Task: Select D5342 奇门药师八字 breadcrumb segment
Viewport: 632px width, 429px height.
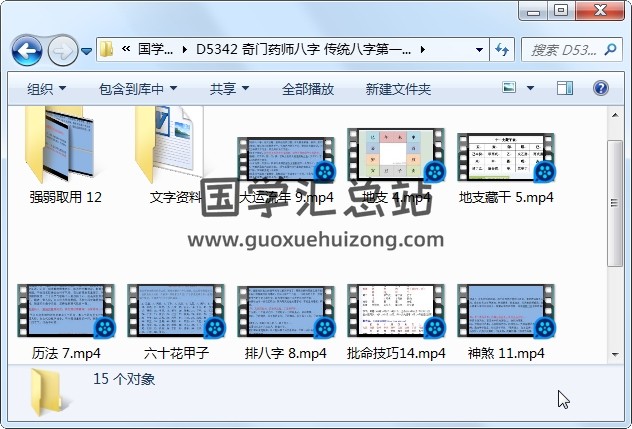Action: [x=303, y=49]
